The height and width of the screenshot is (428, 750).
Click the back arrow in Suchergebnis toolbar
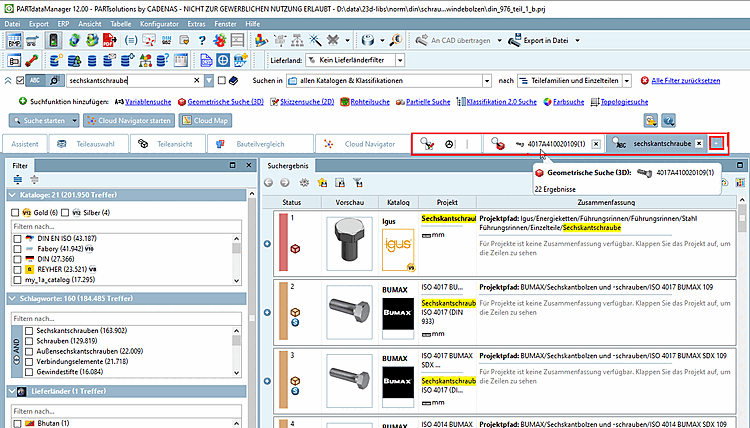(x=268, y=182)
